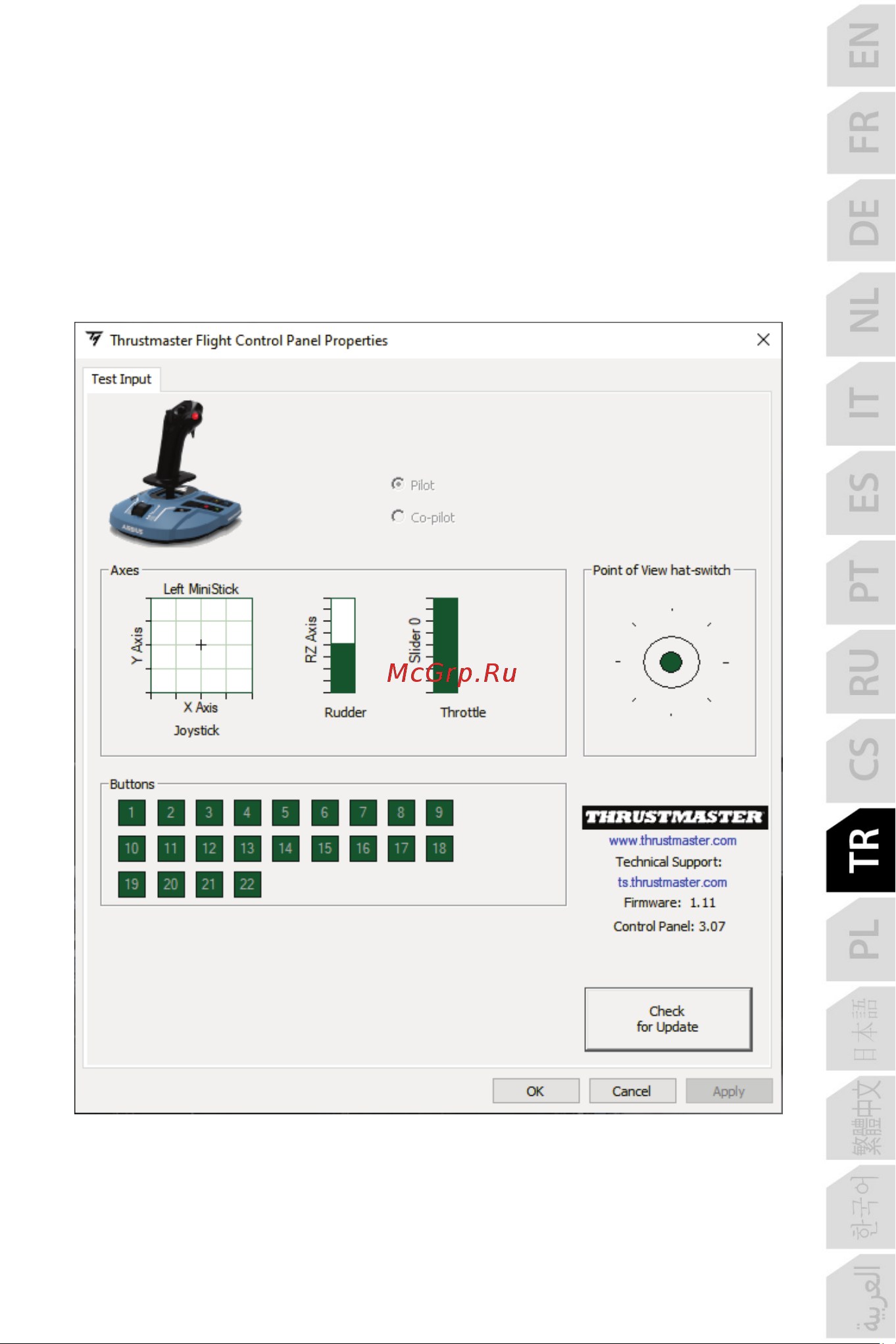896x1344 pixels.
Task: Select the EN language tab
Action: (862, 45)
